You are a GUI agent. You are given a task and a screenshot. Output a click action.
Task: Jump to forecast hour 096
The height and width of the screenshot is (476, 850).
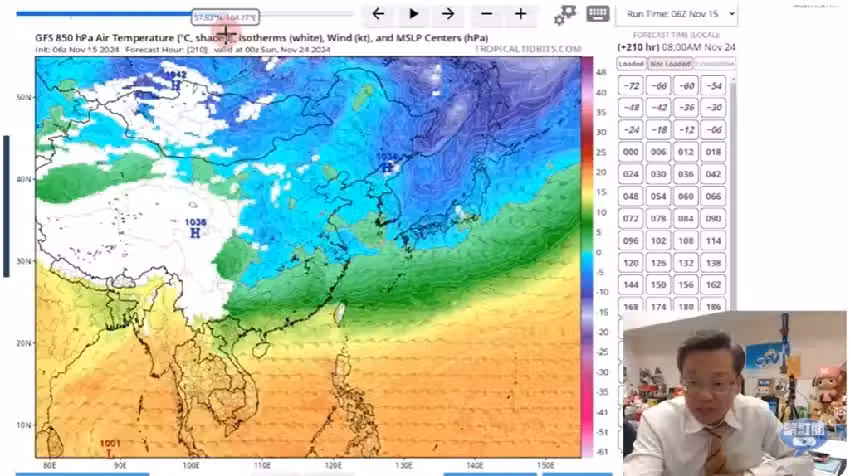tap(631, 241)
